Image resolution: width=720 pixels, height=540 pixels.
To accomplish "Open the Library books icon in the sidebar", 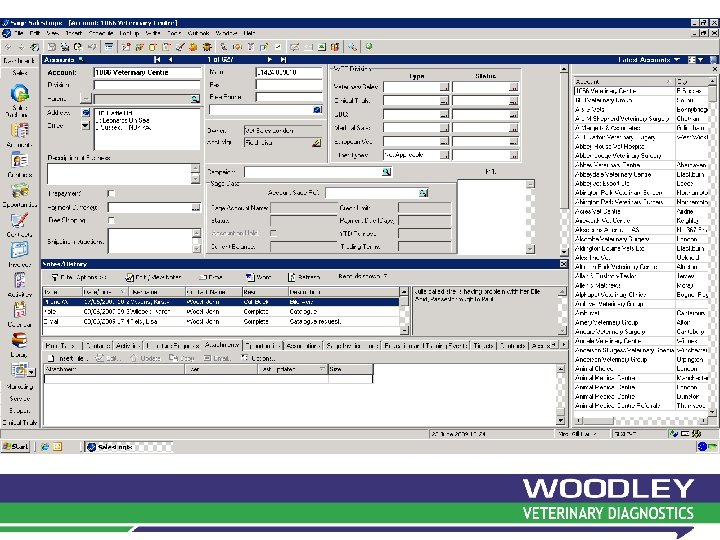I will [x=19, y=340].
